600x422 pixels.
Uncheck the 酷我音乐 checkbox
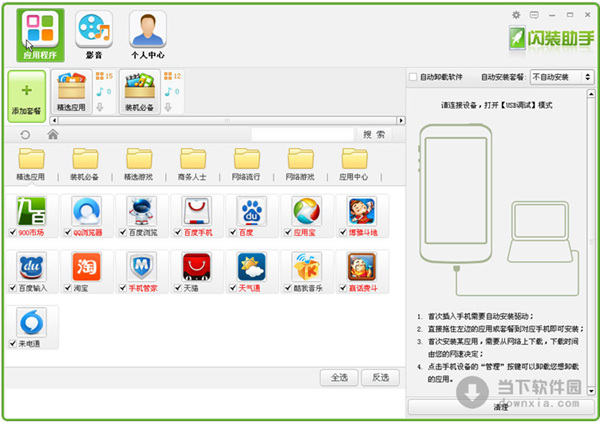288,288
